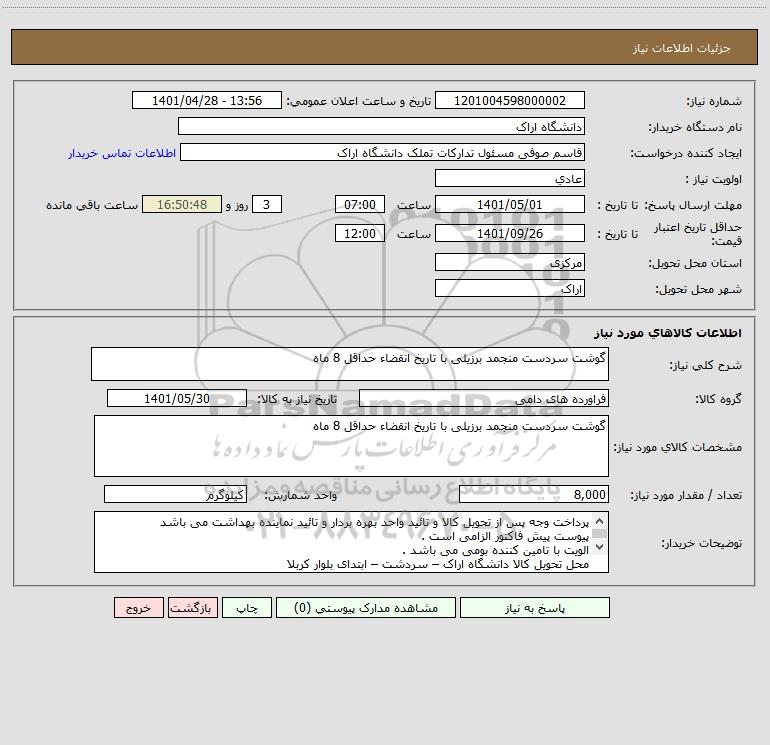This screenshot has width=770, height=745.
Task: Click the buyer name field دانشگاه اراک
Action: 381,126
